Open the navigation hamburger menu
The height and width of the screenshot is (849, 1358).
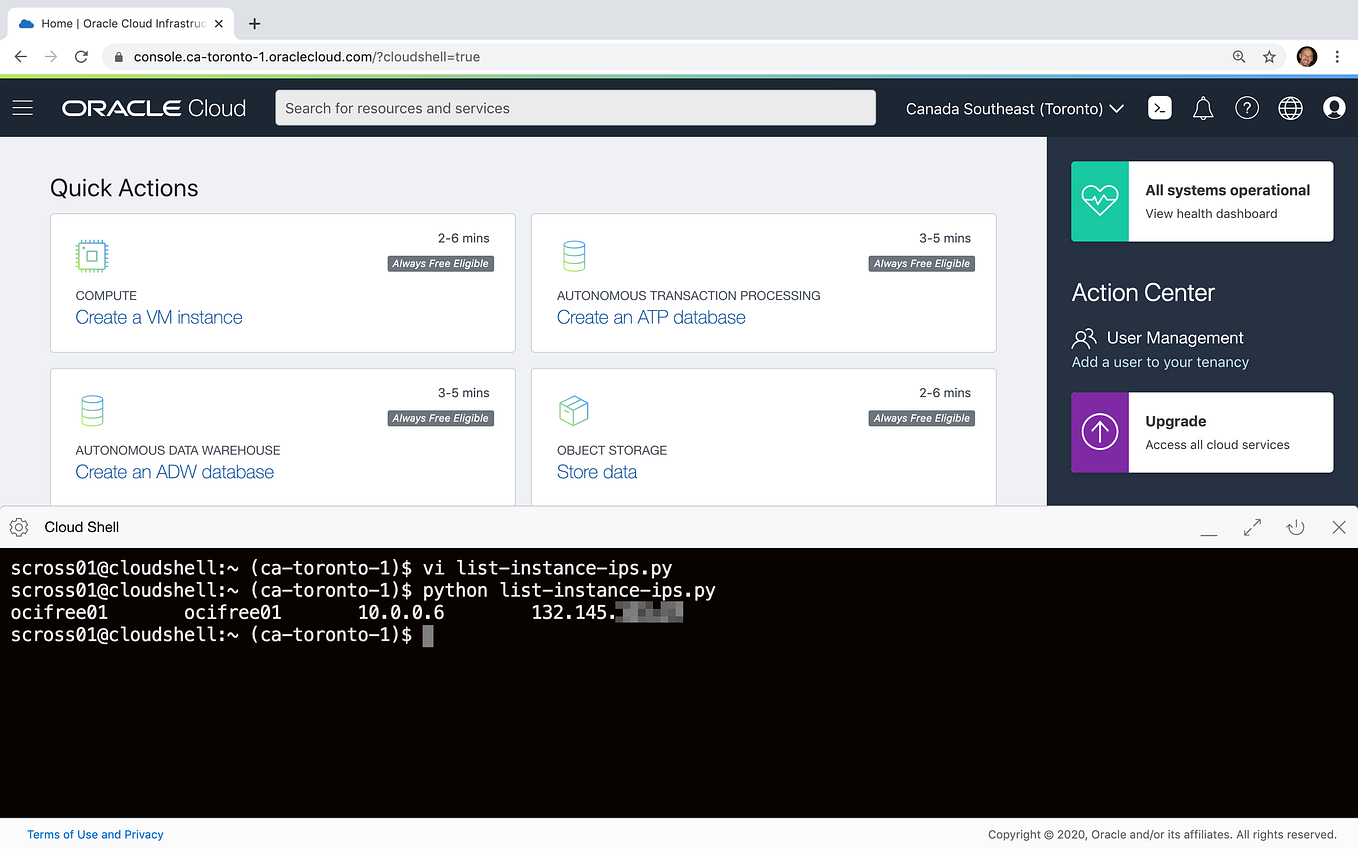click(x=22, y=108)
